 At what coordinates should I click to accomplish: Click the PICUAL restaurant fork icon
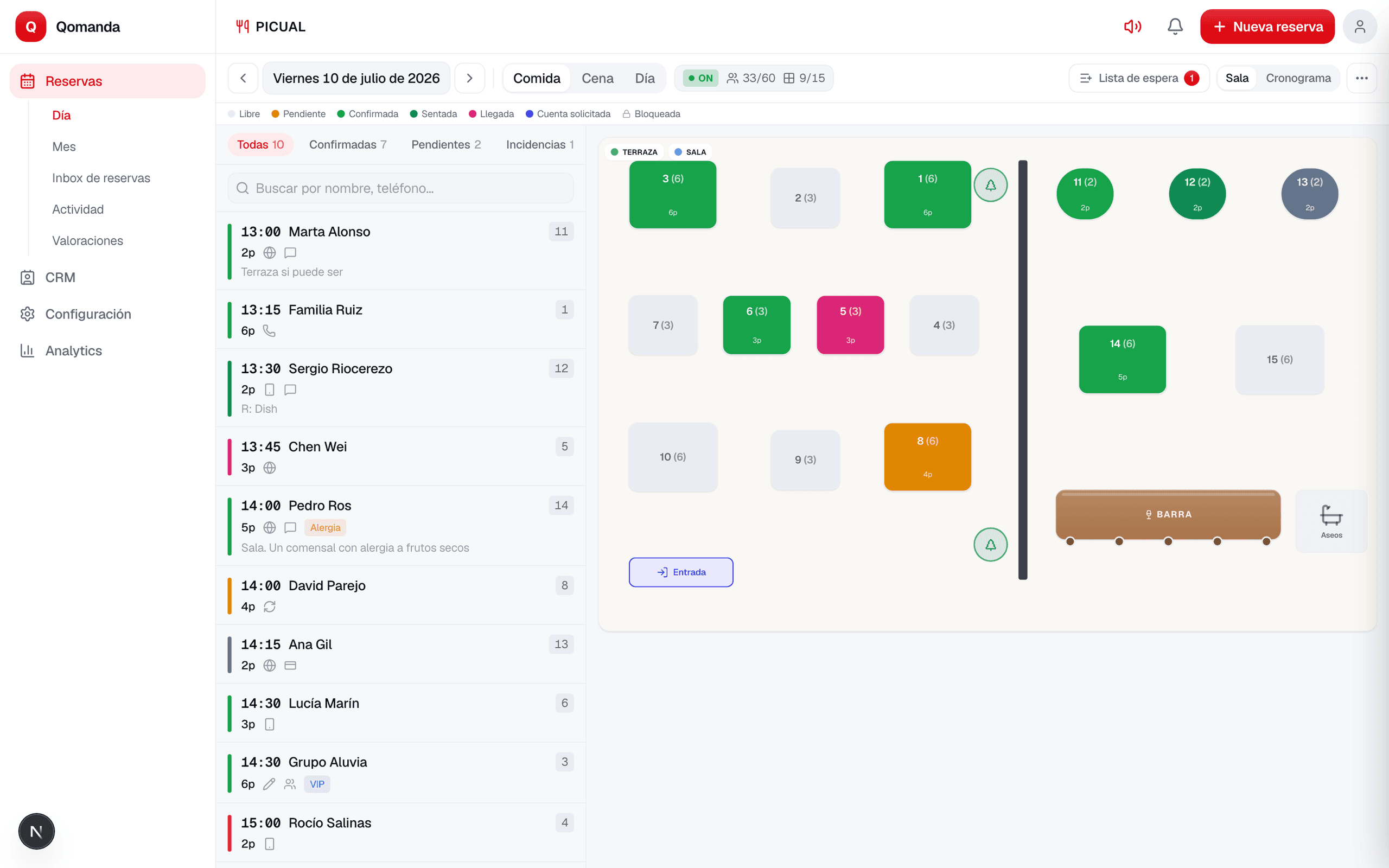click(x=242, y=27)
